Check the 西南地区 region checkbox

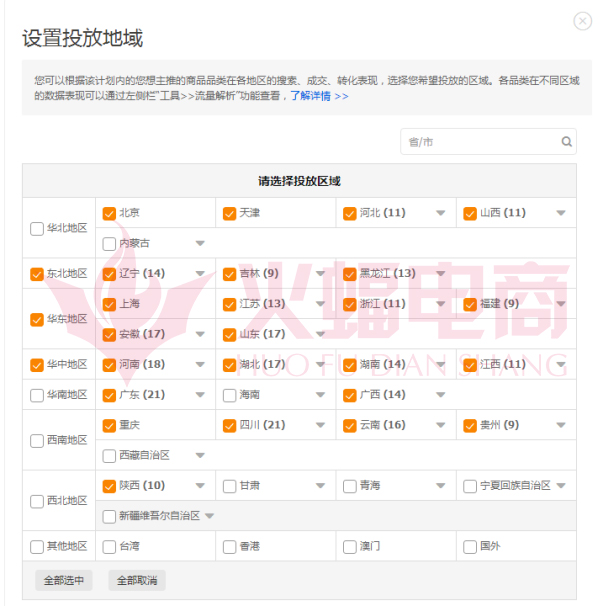(37, 441)
